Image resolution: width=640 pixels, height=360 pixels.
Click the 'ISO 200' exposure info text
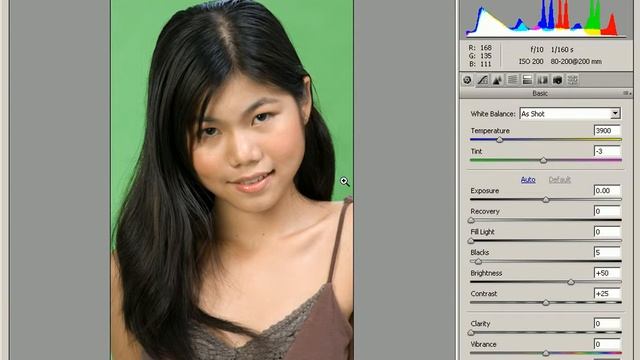pyautogui.click(x=531, y=62)
